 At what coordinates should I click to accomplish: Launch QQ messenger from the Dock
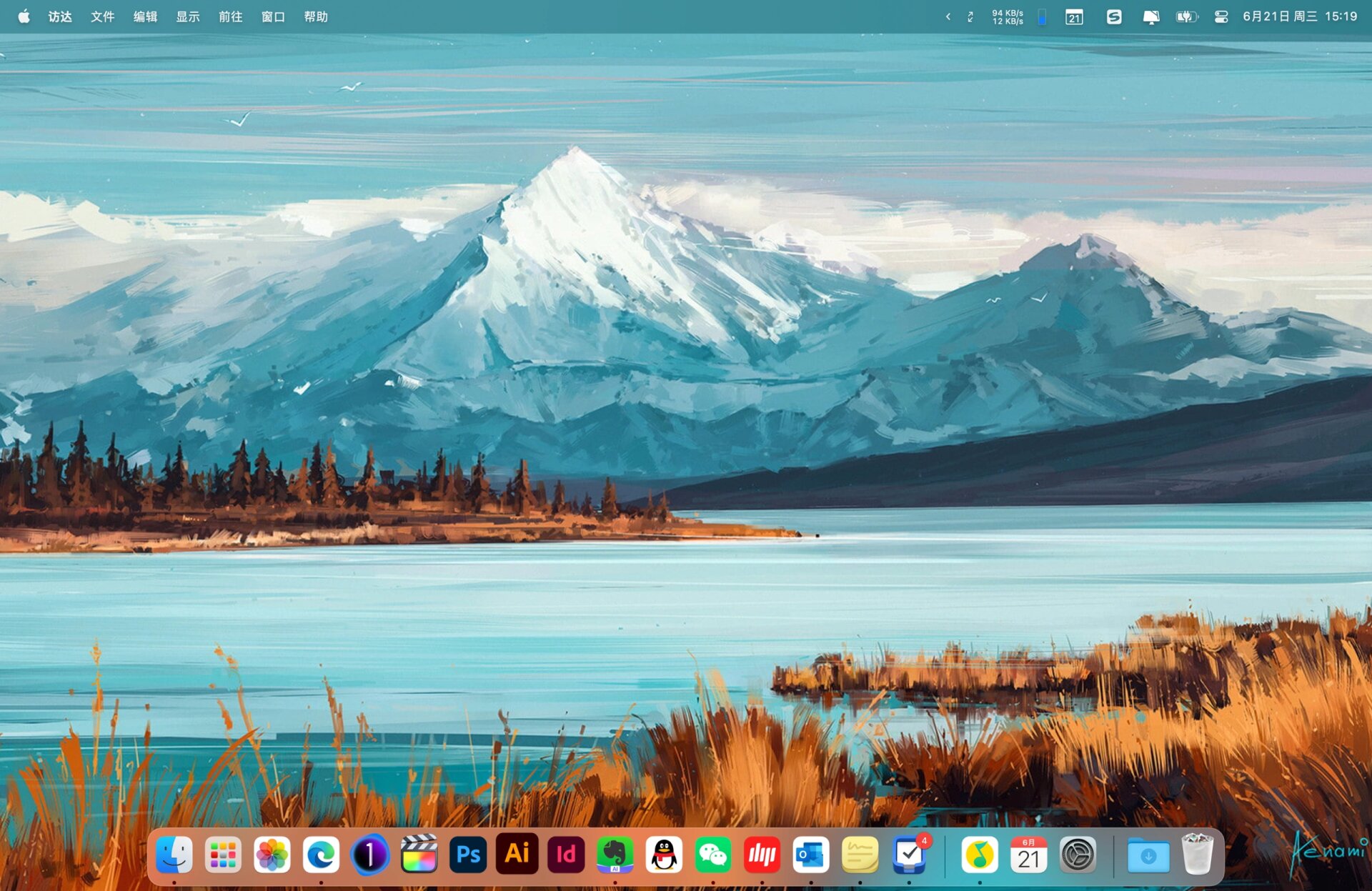tap(664, 854)
